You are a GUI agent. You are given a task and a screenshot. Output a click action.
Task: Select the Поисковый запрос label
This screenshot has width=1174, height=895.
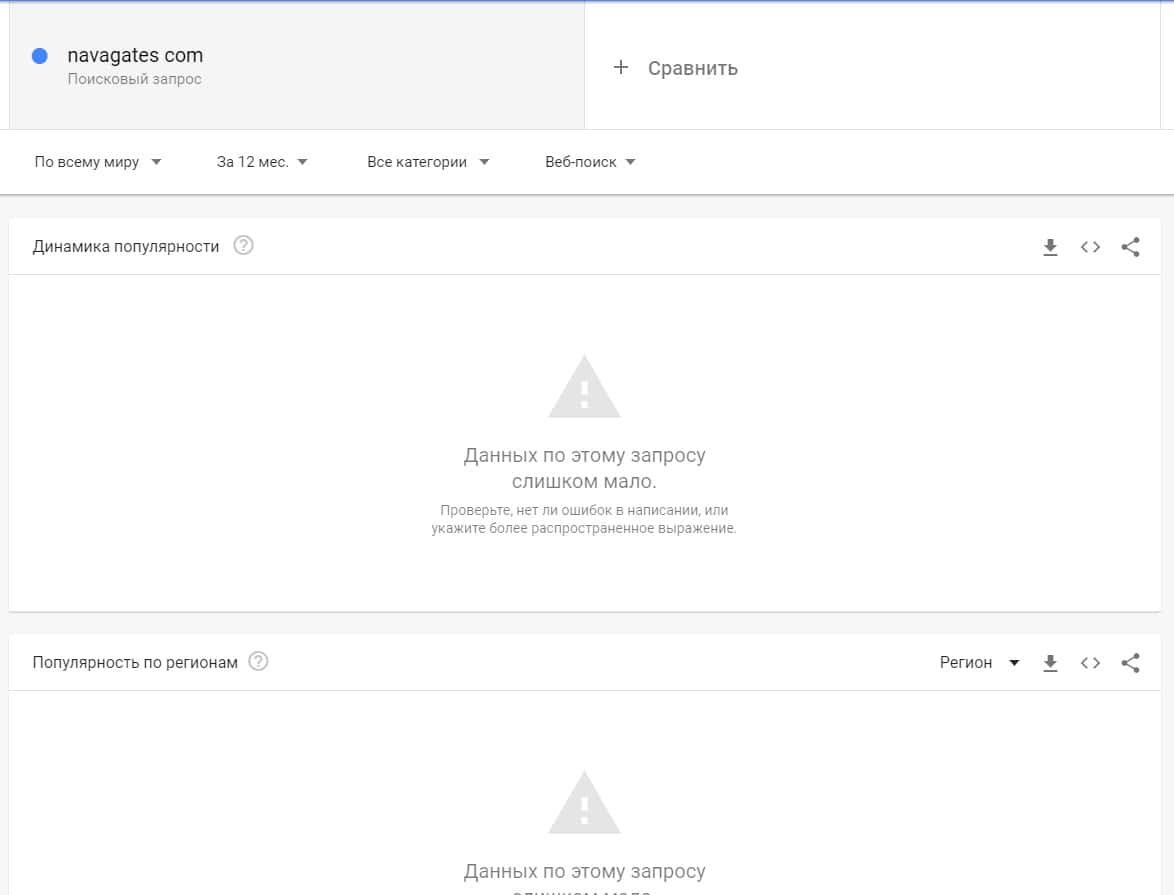point(135,79)
